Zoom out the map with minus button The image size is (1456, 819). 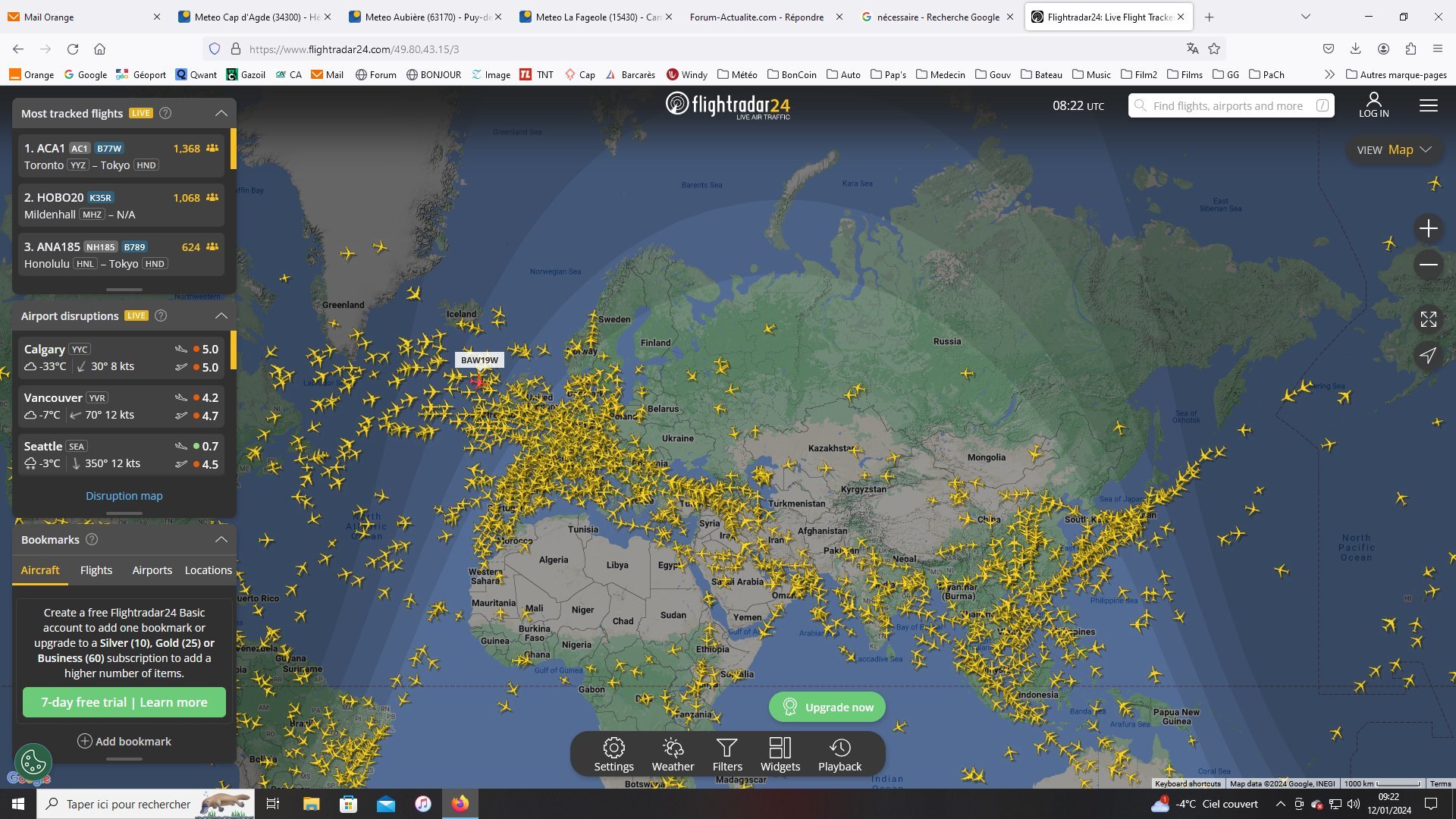pyautogui.click(x=1428, y=265)
